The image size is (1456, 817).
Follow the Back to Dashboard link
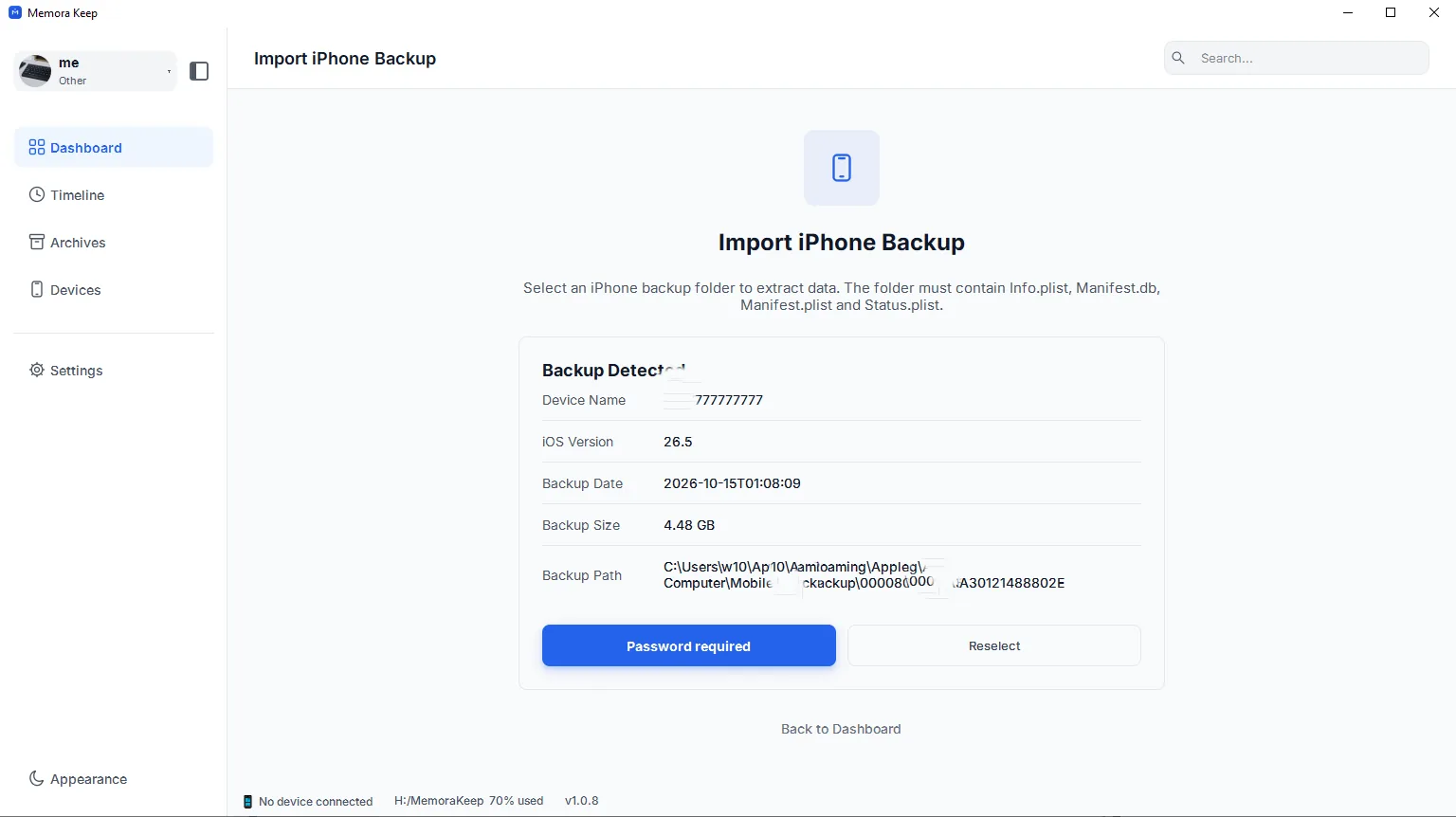(x=841, y=729)
